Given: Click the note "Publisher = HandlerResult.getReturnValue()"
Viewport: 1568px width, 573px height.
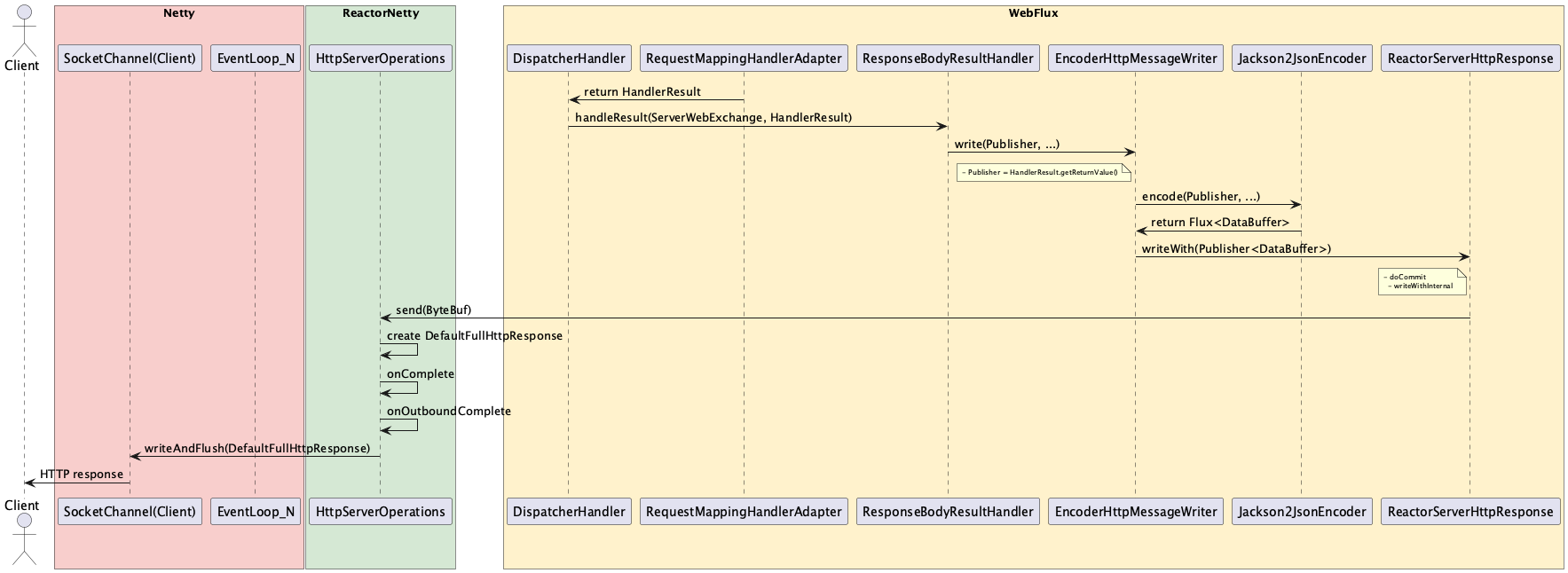Looking at the screenshot, I should 1044,172.
